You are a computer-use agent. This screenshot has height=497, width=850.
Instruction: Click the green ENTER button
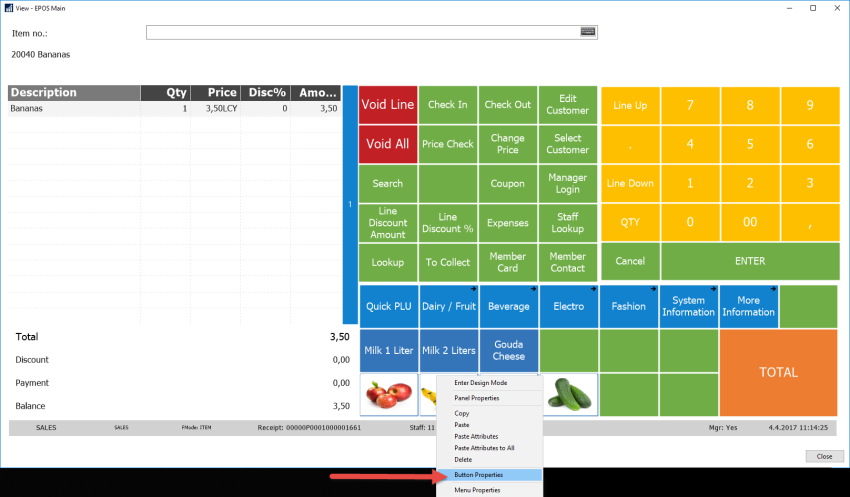point(750,261)
